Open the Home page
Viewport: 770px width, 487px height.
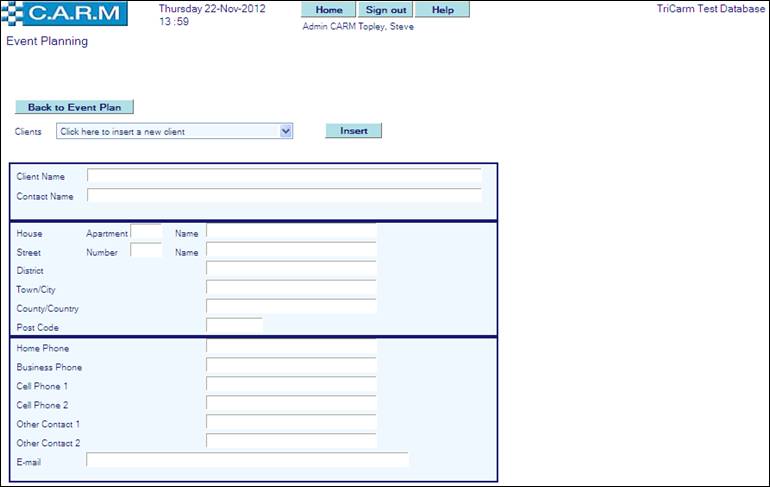click(x=329, y=10)
